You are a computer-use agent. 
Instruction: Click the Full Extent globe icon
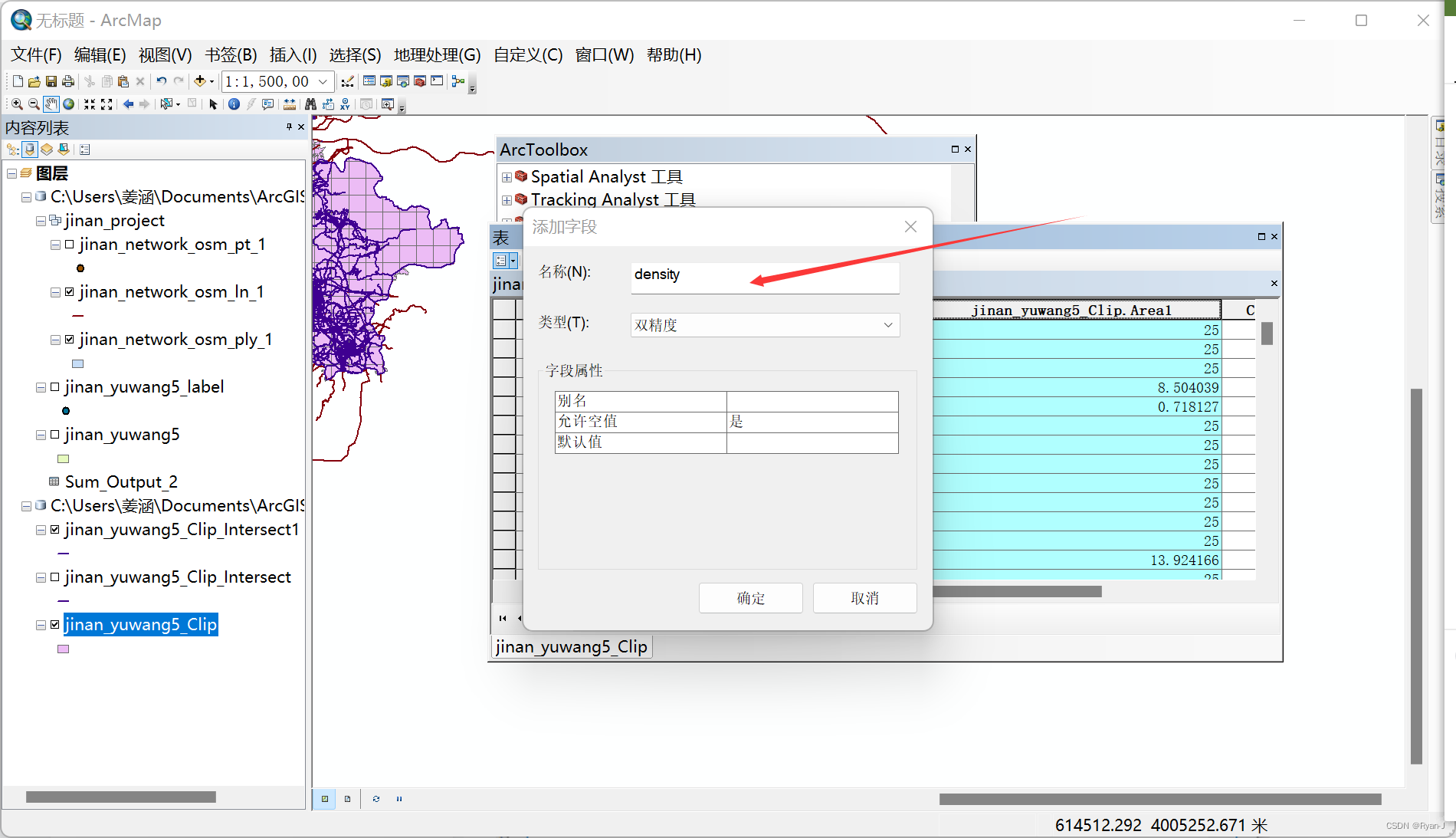pyautogui.click(x=68, y=104)
